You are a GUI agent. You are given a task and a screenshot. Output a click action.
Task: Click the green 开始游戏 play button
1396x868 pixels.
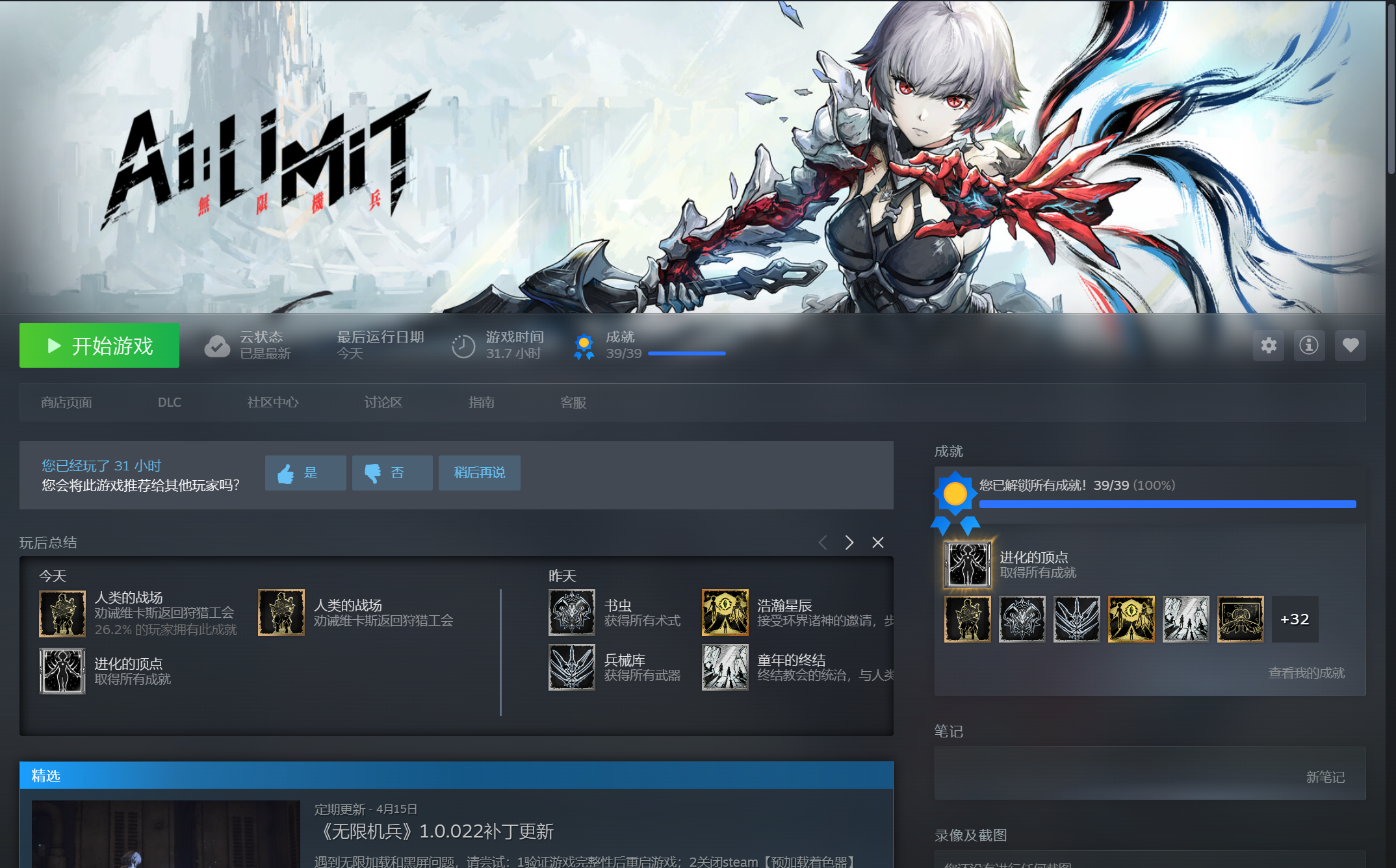[99, 346]
